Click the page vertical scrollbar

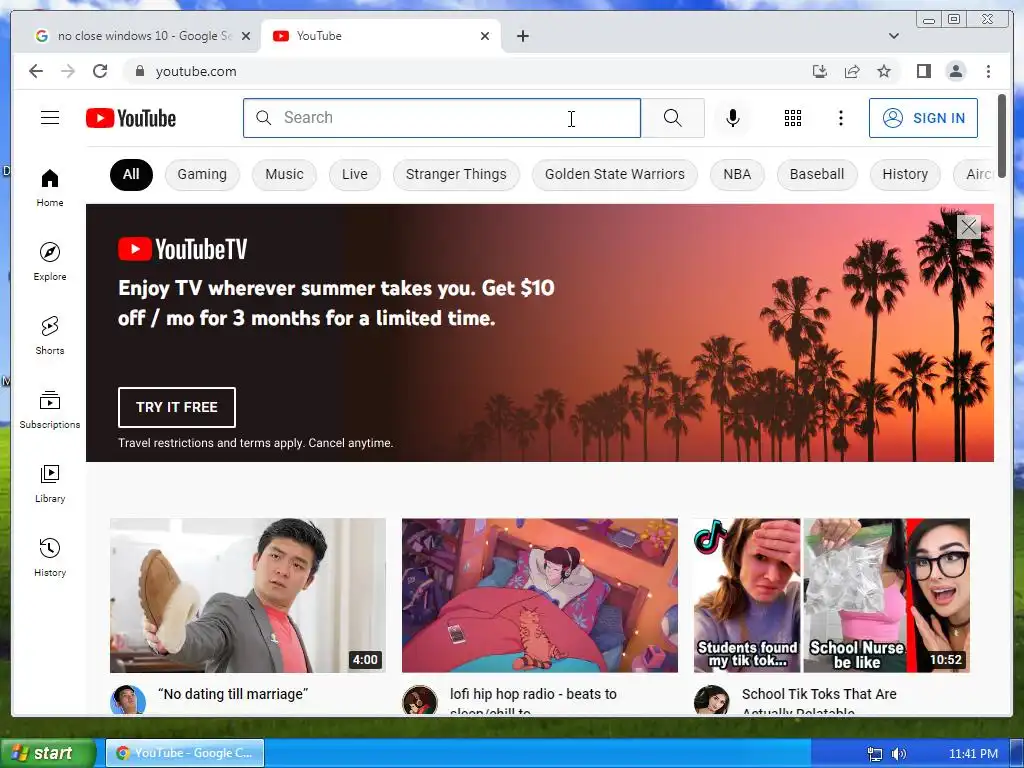[1002, 134]
